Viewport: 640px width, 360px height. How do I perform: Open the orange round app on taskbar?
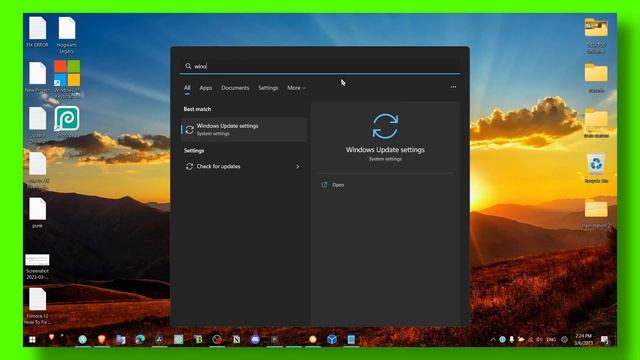click(313, 339)
